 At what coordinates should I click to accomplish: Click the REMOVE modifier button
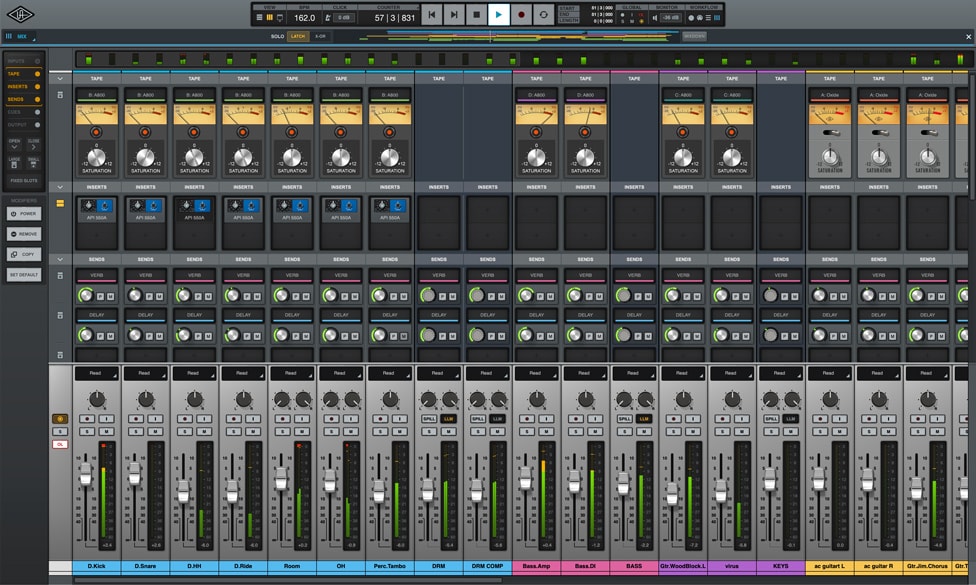click(24, 234)
